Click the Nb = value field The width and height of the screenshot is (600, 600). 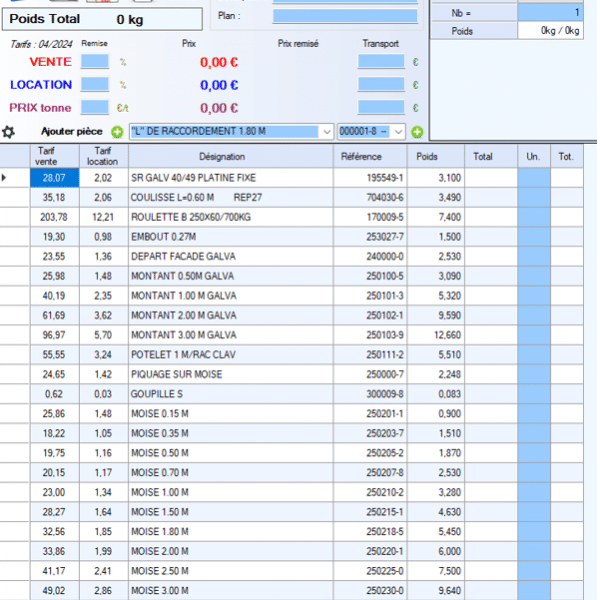[550, 13]
